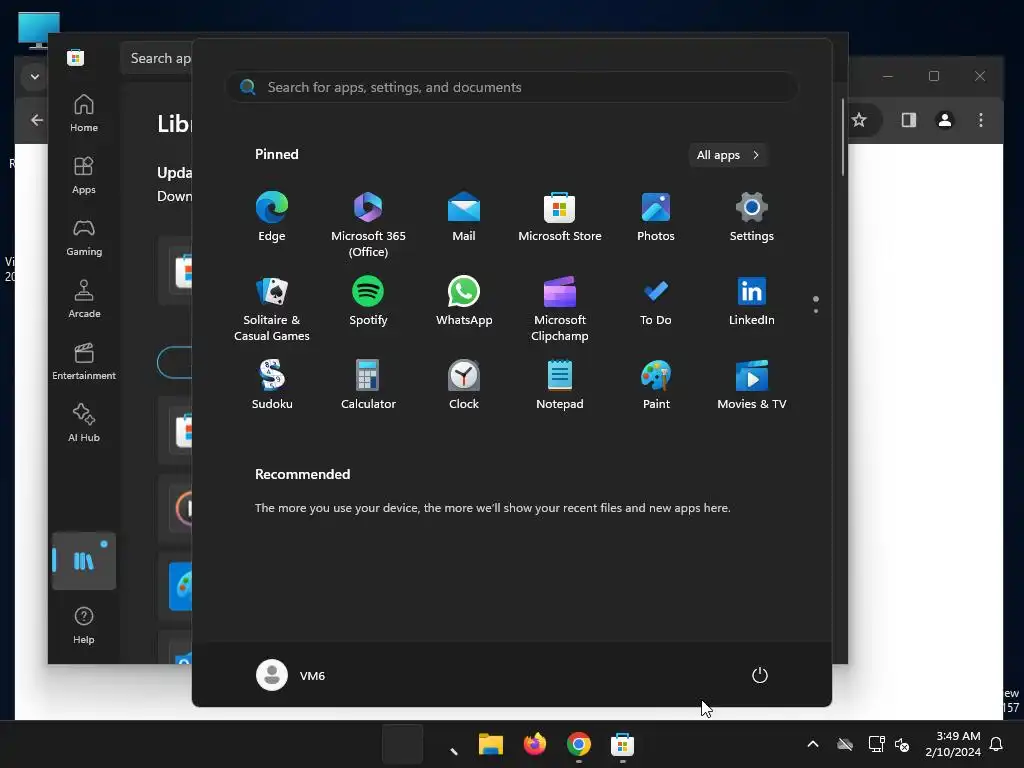Open Apps section in Microsoft Store
This screenshot has height=768, width=1024.
point(84,176)
